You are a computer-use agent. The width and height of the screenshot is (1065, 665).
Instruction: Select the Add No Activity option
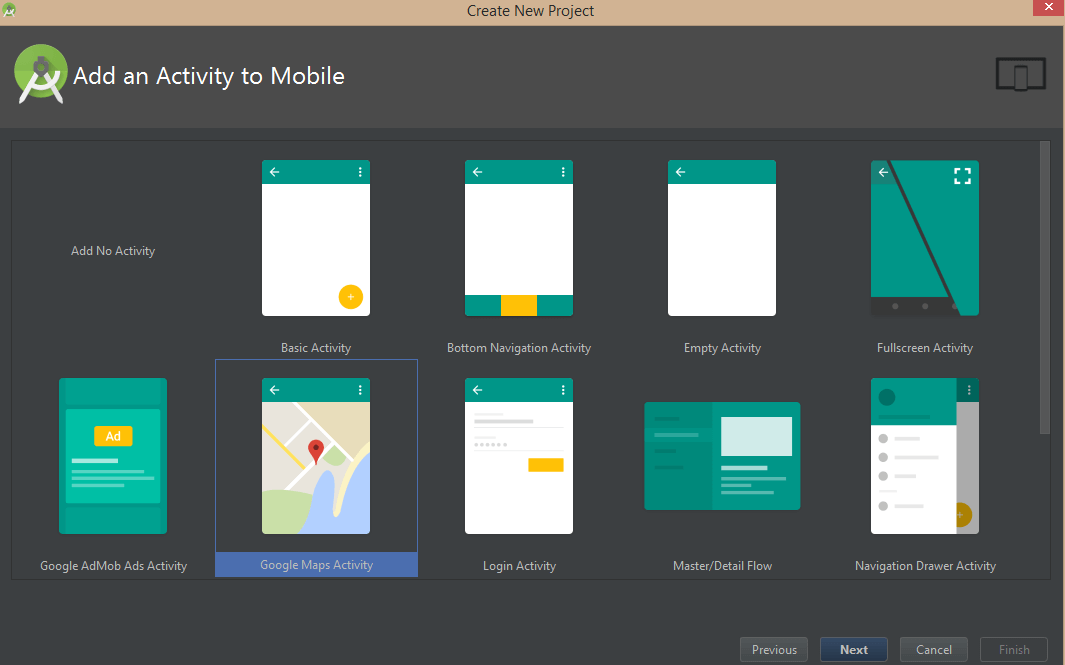pos(113,251)
